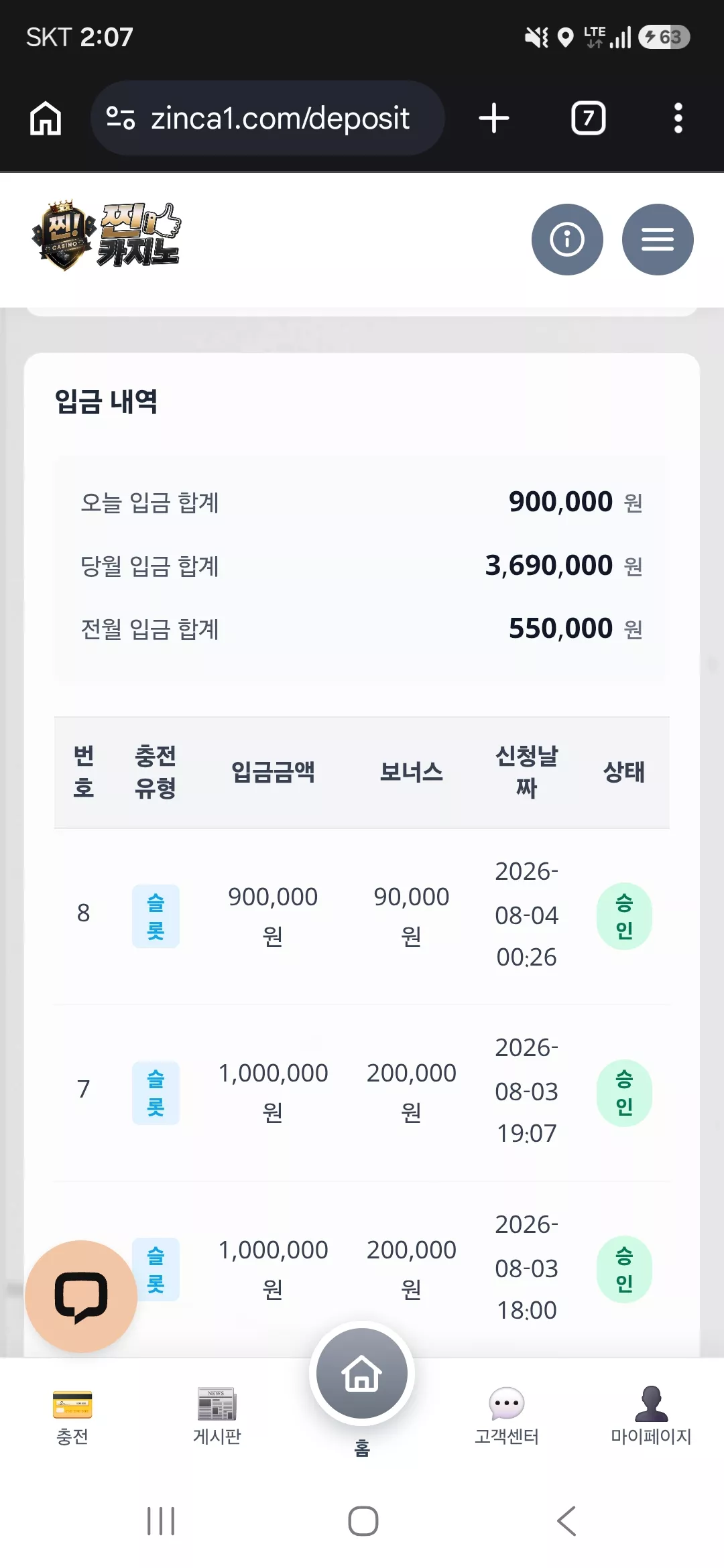Expand the hamburger menu button
The image size is (724, 1568).
click(658, 239)
